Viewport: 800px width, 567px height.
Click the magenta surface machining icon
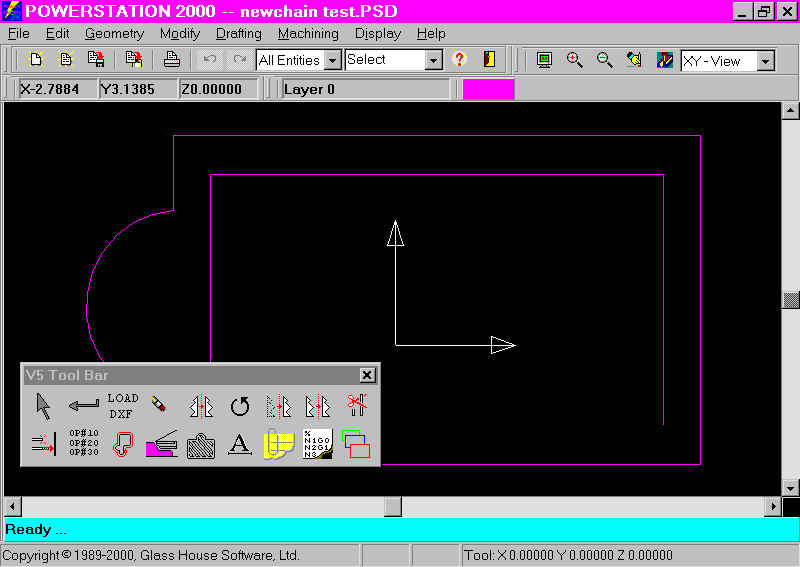(x=162, y=444)
